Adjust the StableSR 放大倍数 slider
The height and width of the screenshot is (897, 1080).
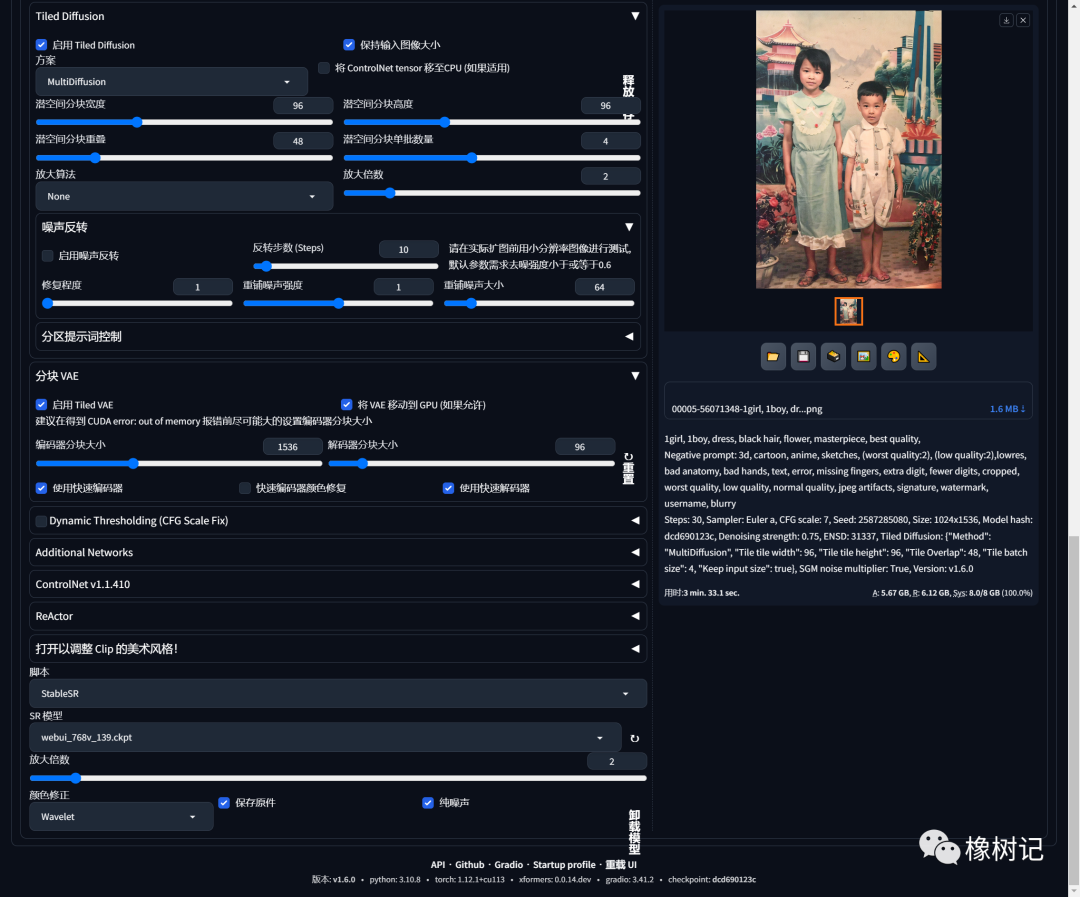(x=338, y=778)
